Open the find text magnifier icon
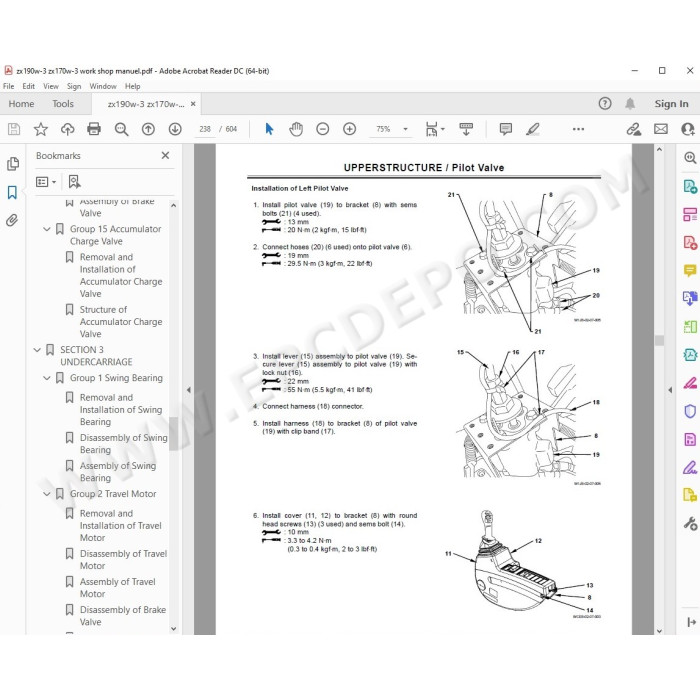Image resolution: width=700 pixels, height=700 pixels. [121, 129]
